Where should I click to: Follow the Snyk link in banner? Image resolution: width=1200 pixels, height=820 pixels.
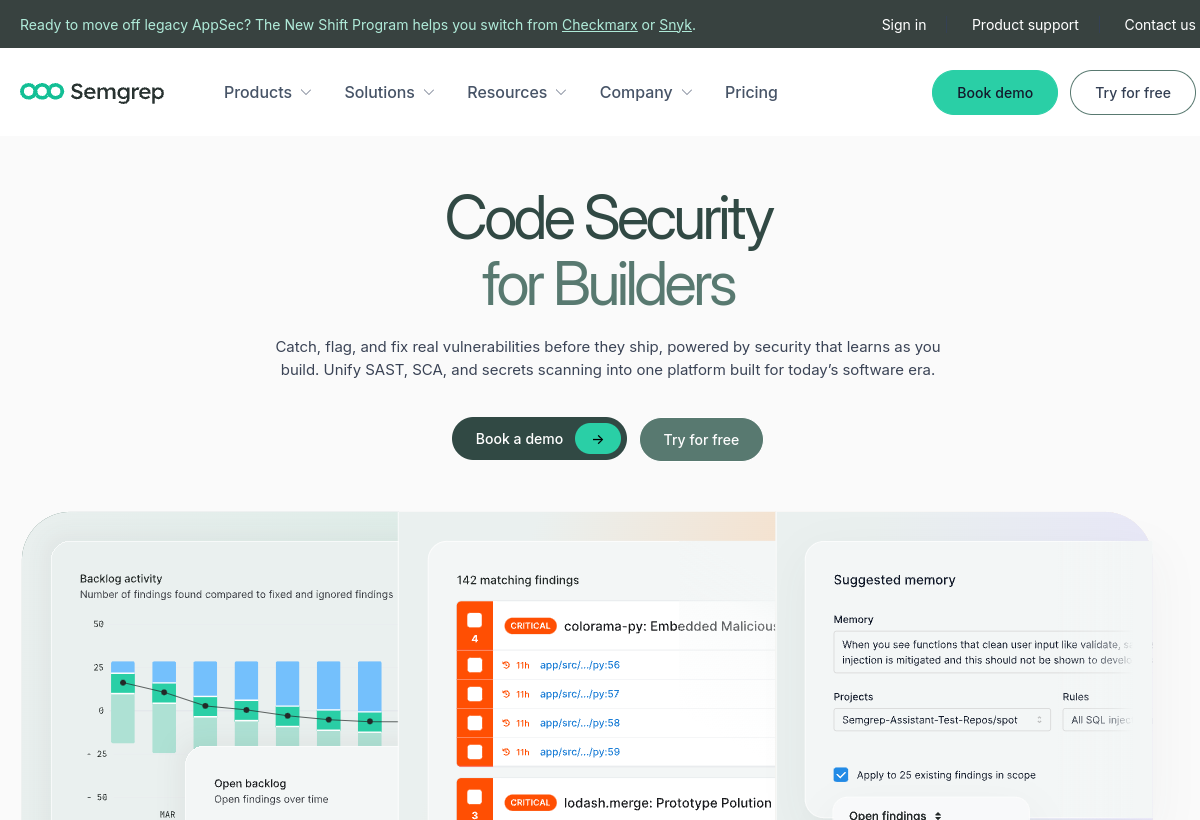pos(676,25)
